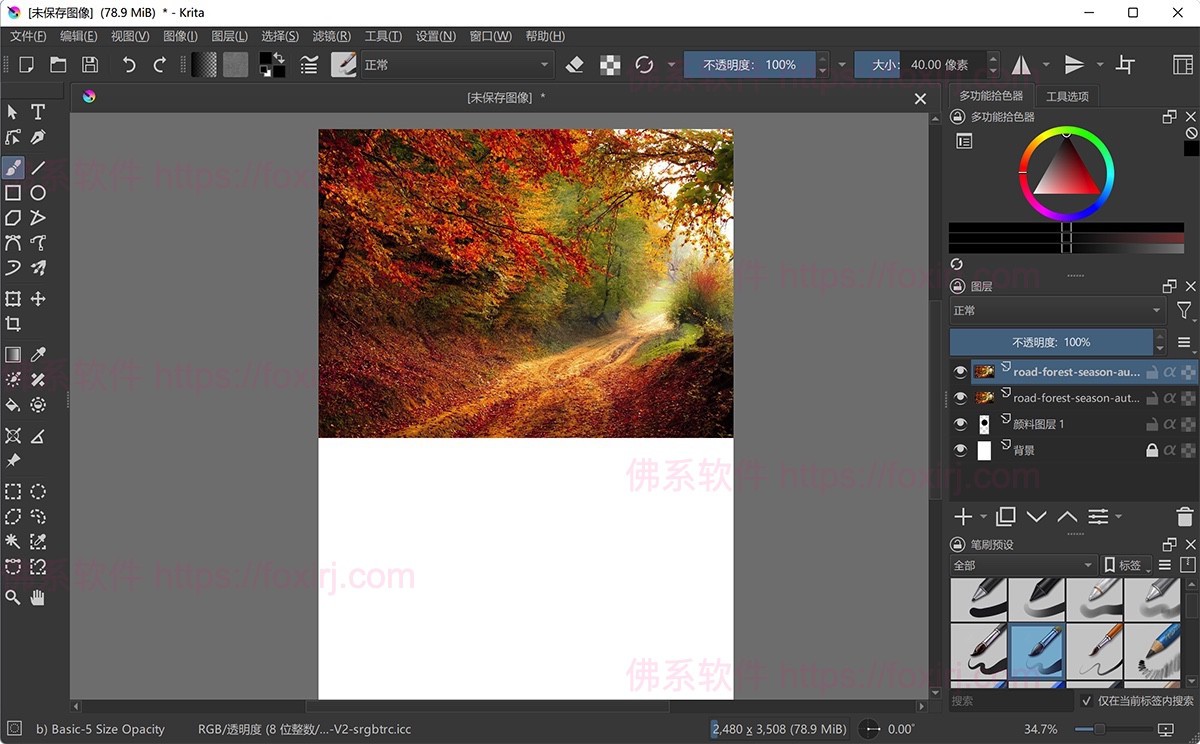Select the Rectangular Selection tool

click(13, 491)
